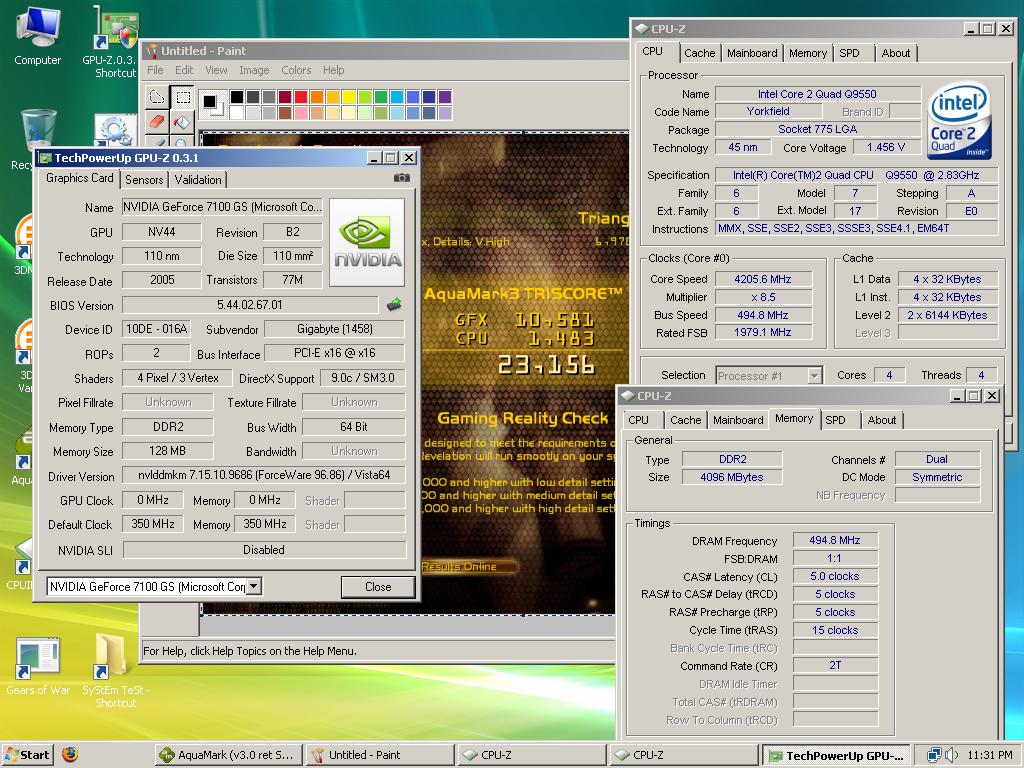Click the Paint title bar palette icon

[152, 51]
